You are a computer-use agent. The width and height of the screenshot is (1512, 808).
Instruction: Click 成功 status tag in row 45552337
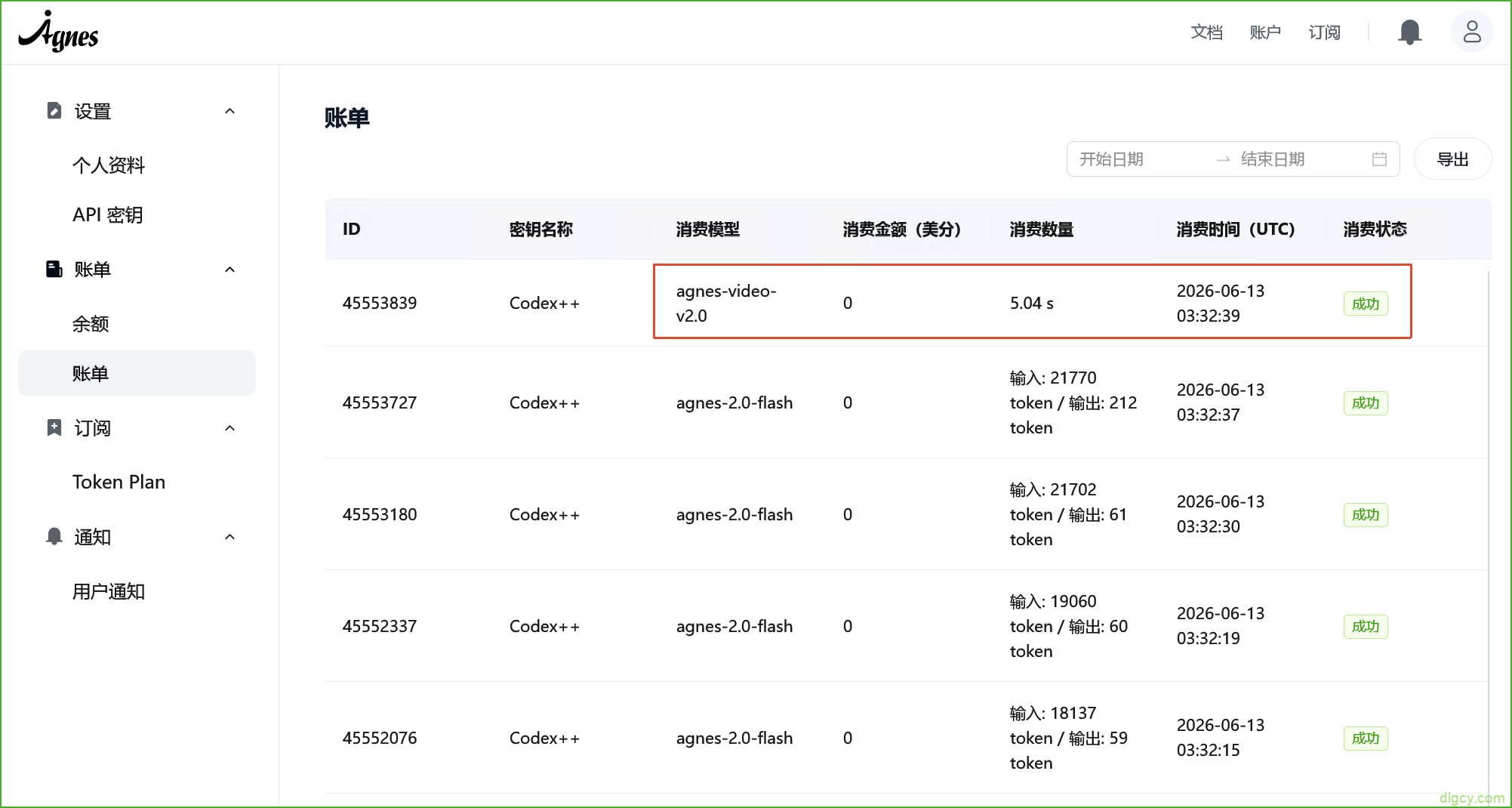pos(1366,627)
